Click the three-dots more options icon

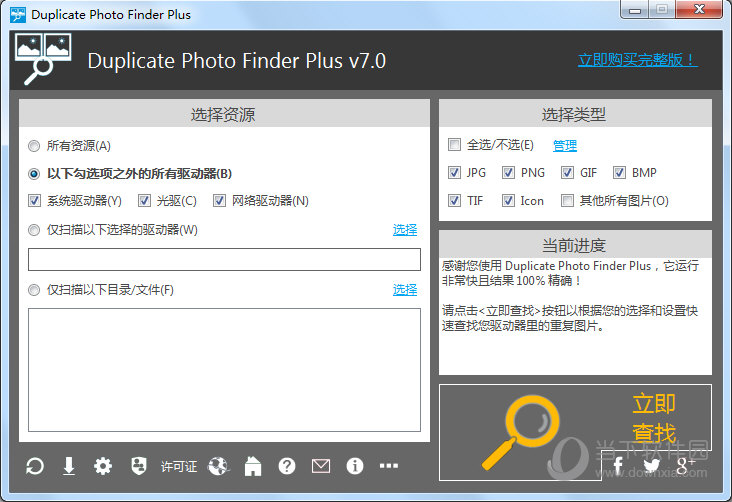tap(389, 466)
